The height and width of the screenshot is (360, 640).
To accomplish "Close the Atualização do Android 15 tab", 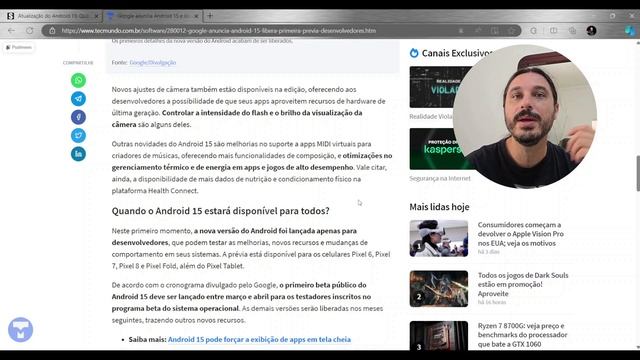I will 97,16.
